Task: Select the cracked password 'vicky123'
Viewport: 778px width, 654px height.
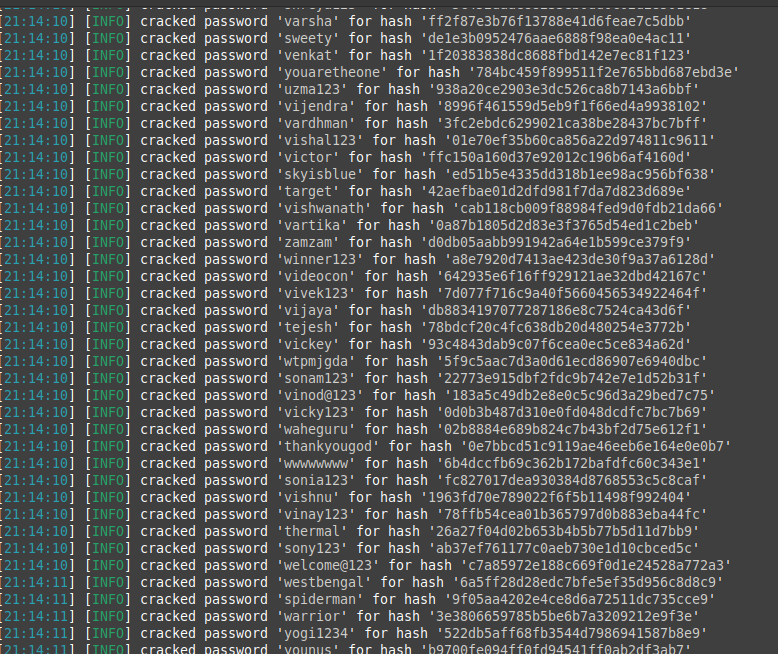Action: click(316, 412)
